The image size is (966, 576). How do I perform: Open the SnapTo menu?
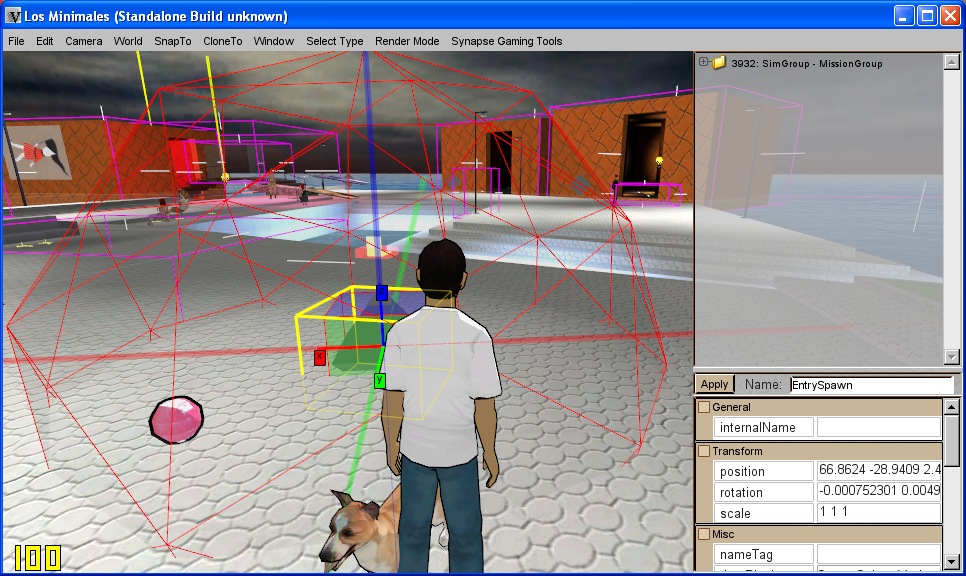coord(172,41)
